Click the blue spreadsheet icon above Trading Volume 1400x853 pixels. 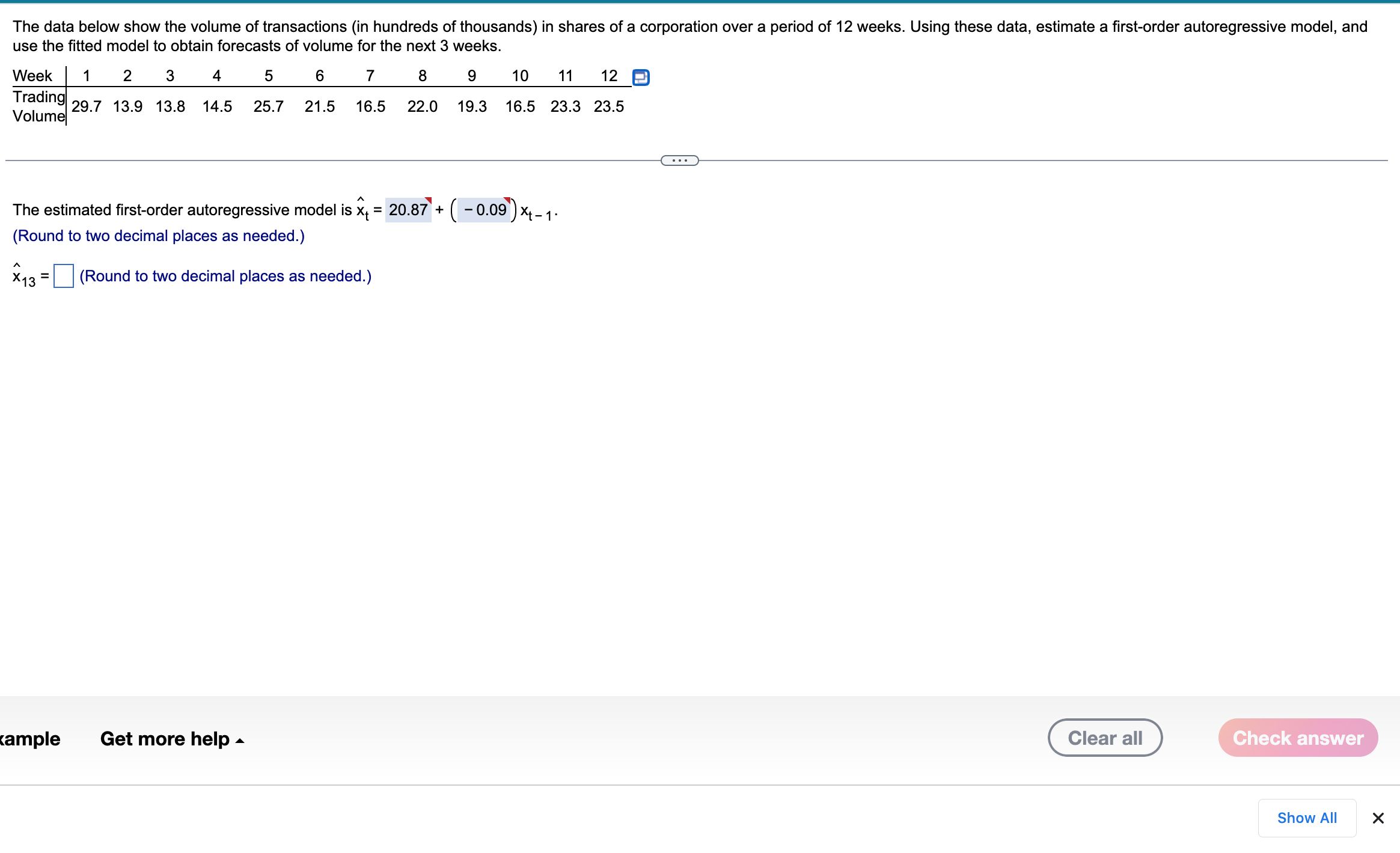click(641, 77)
